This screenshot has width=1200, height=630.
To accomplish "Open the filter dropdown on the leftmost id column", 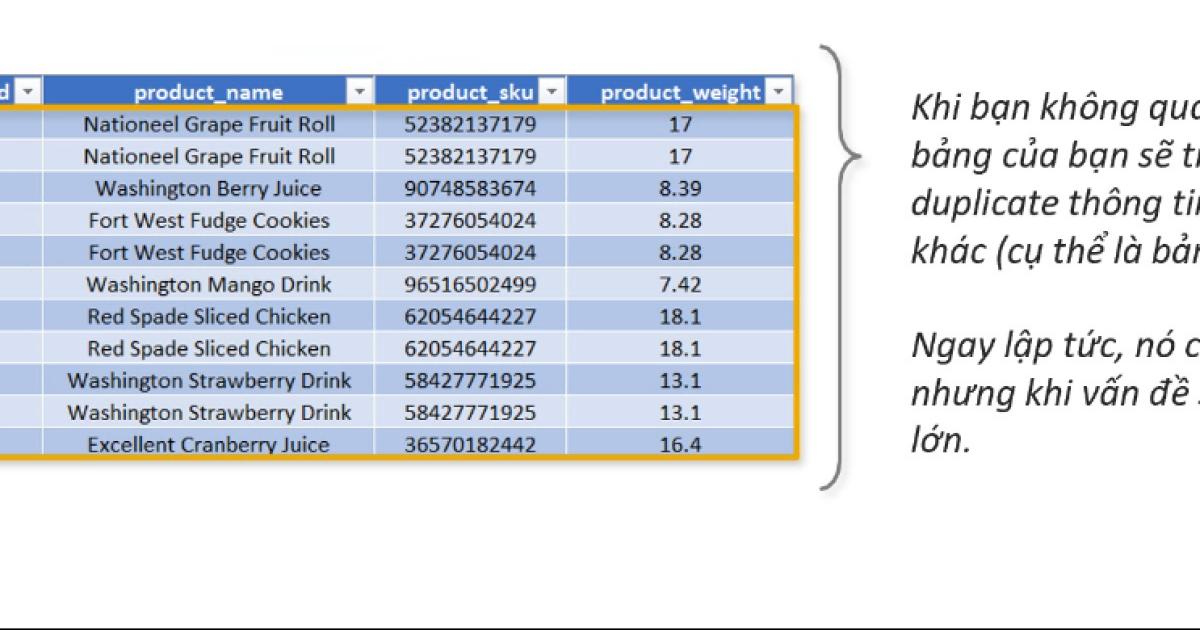I will pyautogui.click(x=27, y=92).
